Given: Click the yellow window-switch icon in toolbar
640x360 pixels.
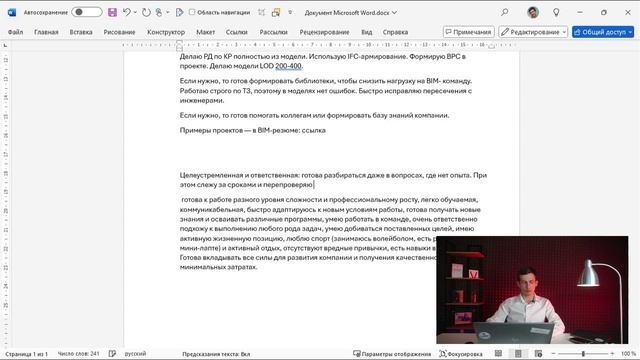Looking at the screenshot, I should (x=276, y=12).
